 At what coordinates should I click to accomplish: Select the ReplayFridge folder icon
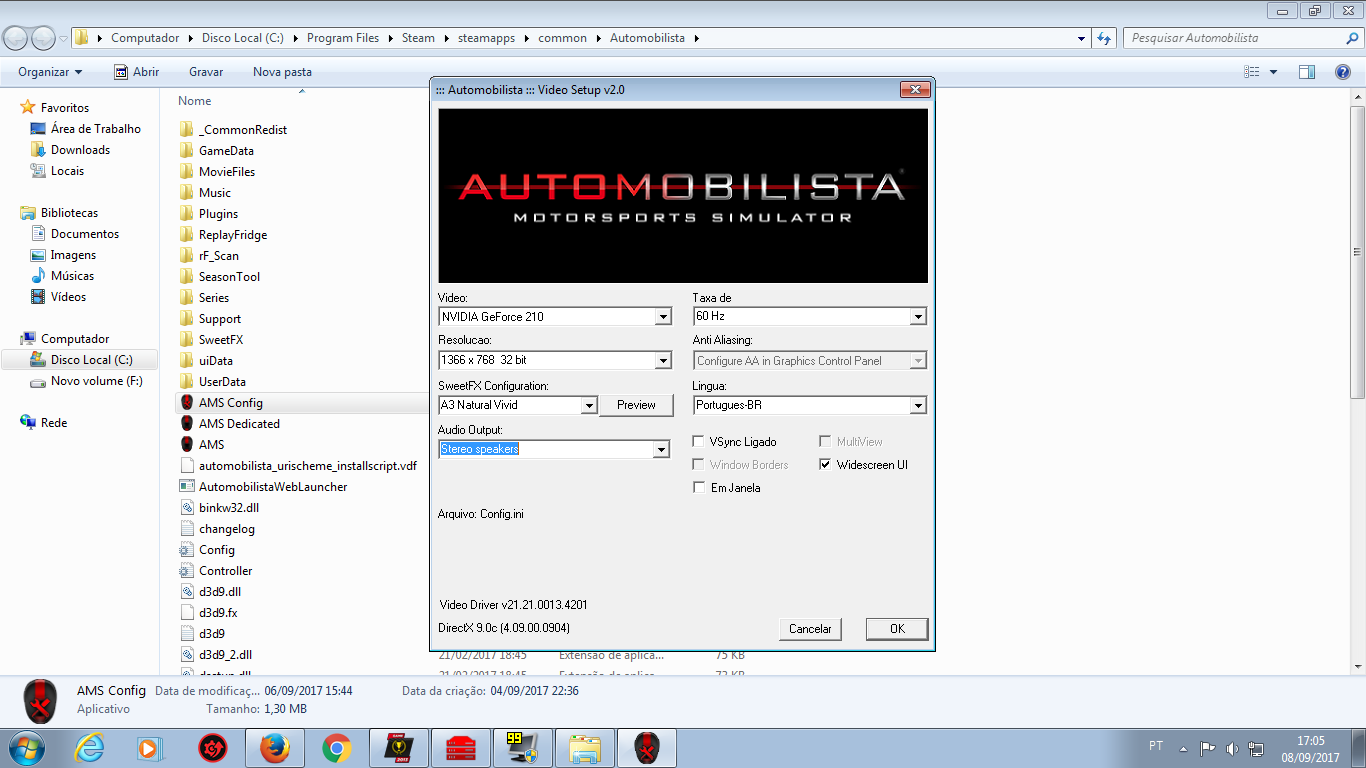(186, 234)
